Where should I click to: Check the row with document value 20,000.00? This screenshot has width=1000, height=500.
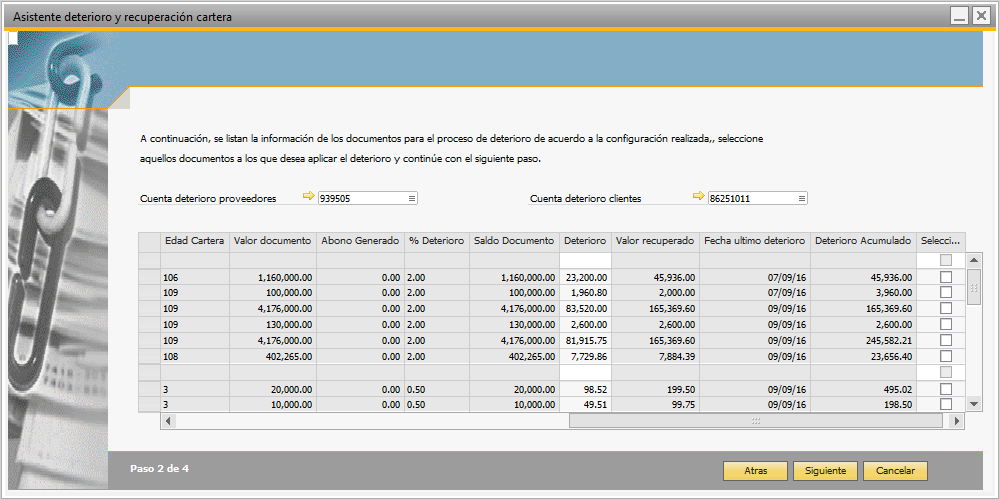pyautogui.click(x=946, y=388)
